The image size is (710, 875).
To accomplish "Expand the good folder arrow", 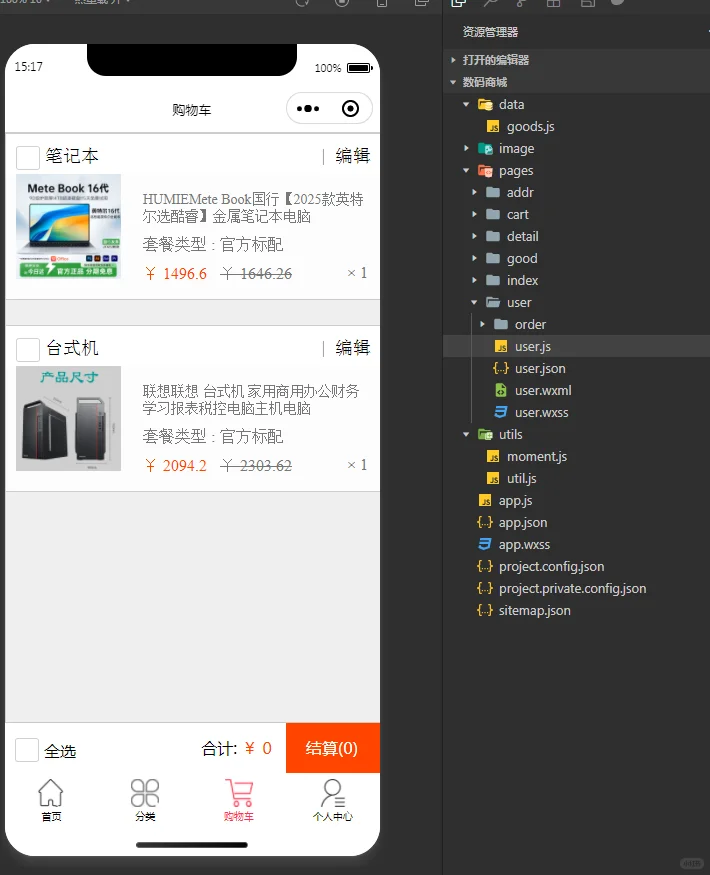I will pos(474,258).
